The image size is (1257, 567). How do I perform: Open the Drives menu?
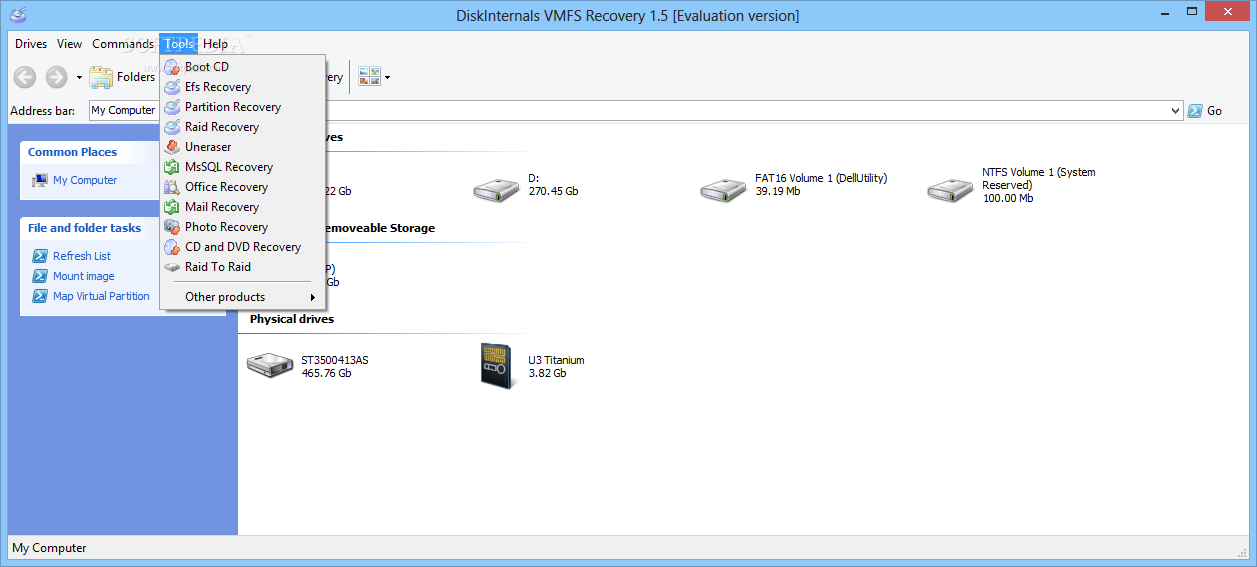pos(31,44)
